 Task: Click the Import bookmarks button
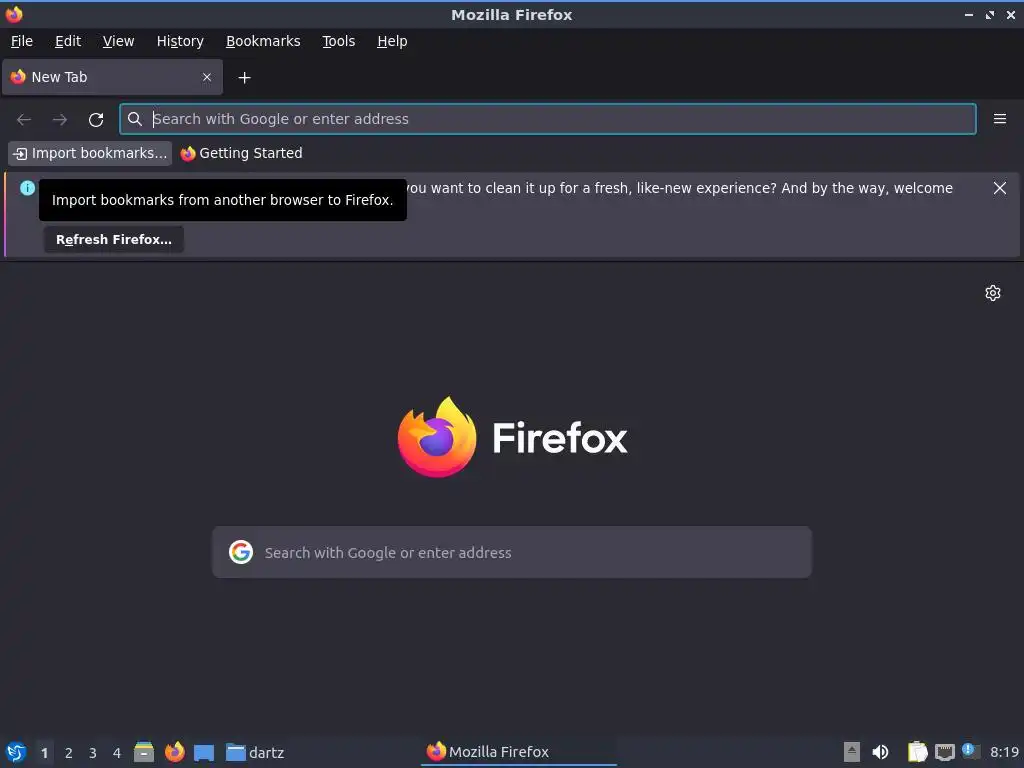tap(90, 153)
